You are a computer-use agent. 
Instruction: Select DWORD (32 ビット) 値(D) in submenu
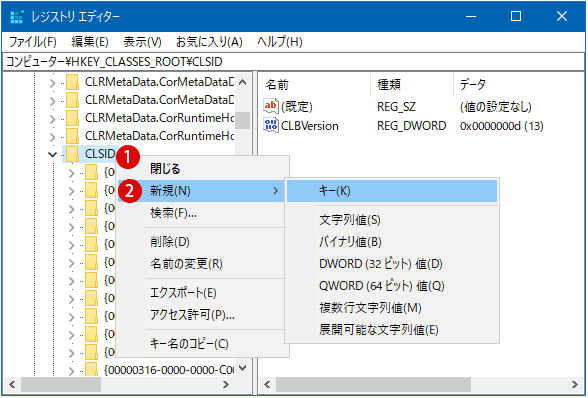[x=392, y=264]
